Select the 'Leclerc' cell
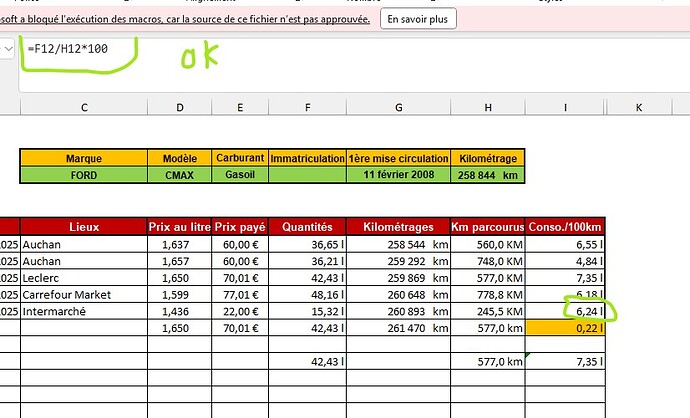Viewport: 690px width, 418px height. click(84, 278)
